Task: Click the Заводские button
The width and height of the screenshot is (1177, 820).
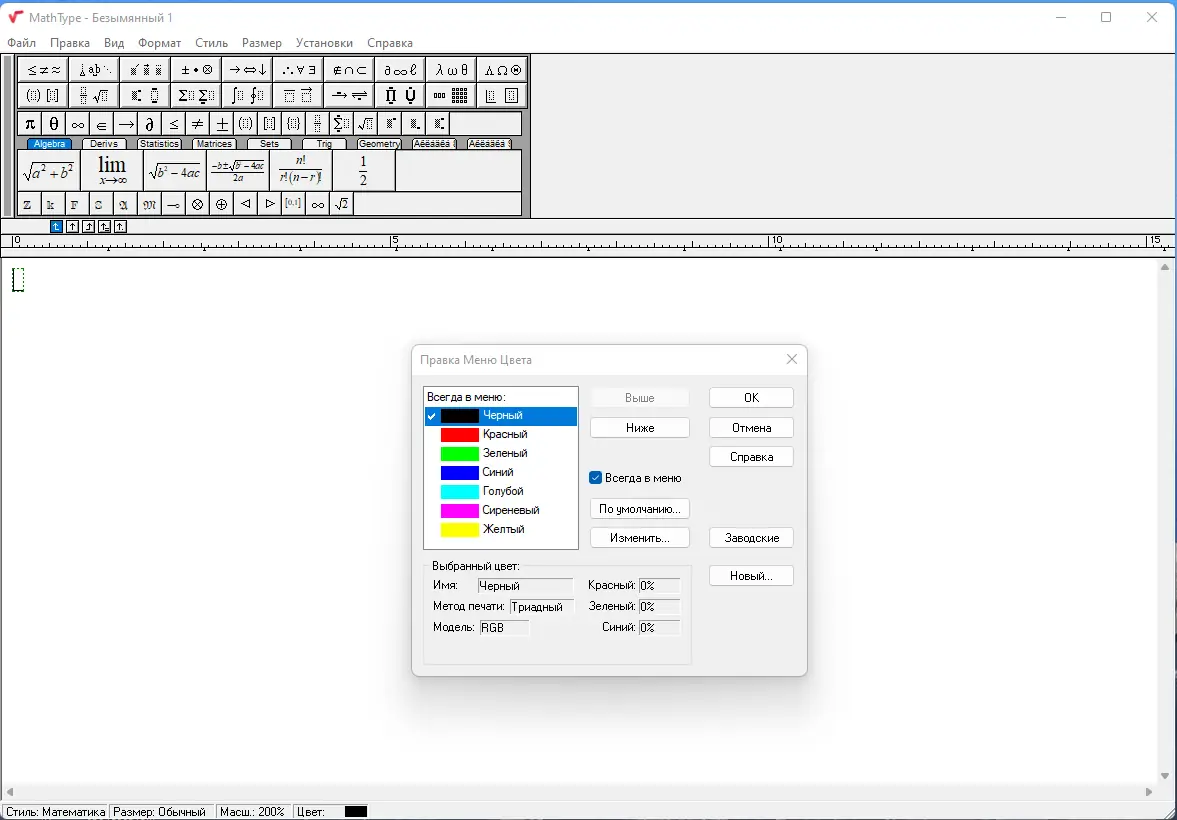Action: click(751, 538)
